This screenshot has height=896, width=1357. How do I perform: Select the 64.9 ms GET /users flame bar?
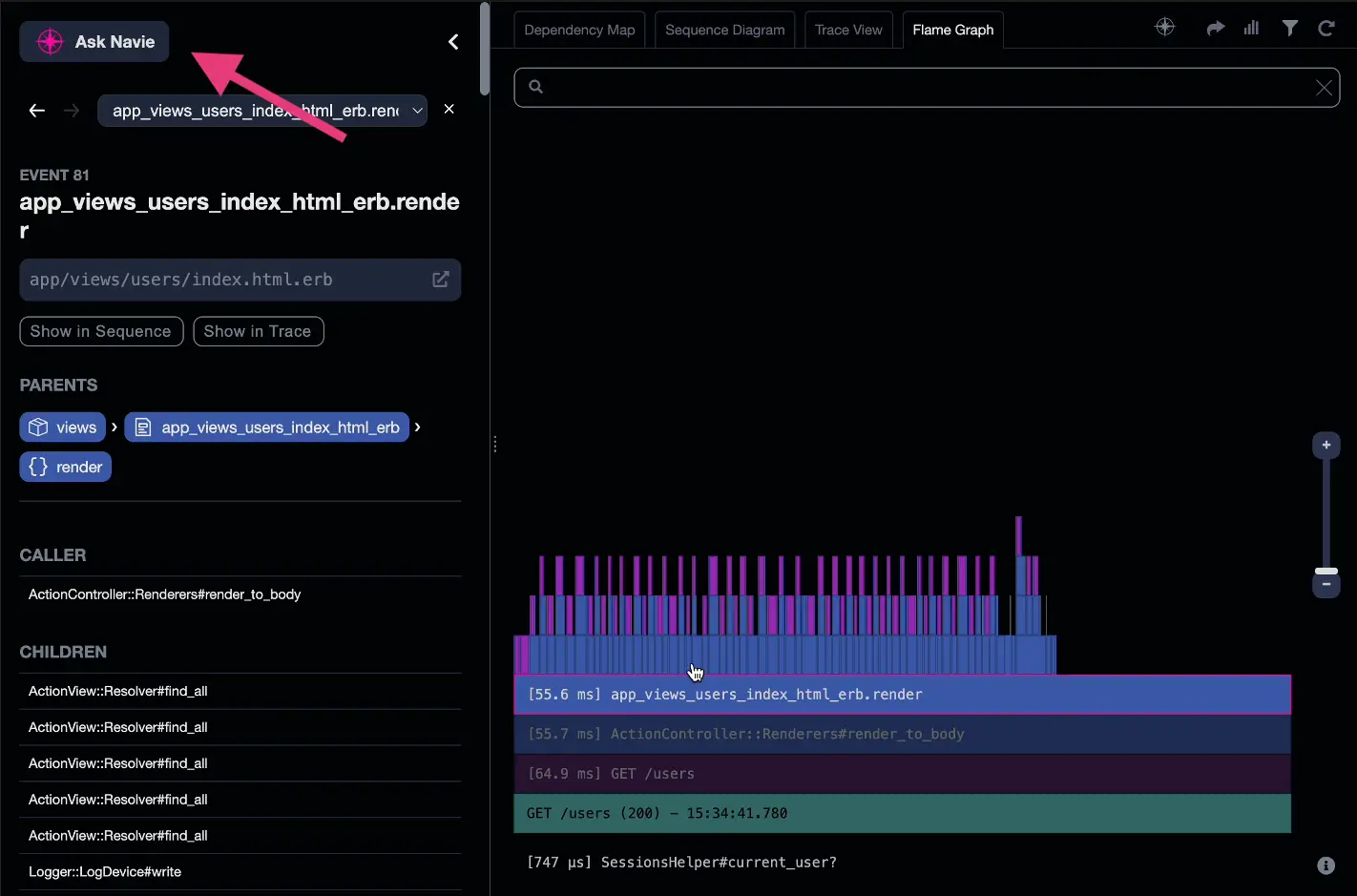point(903,774)
